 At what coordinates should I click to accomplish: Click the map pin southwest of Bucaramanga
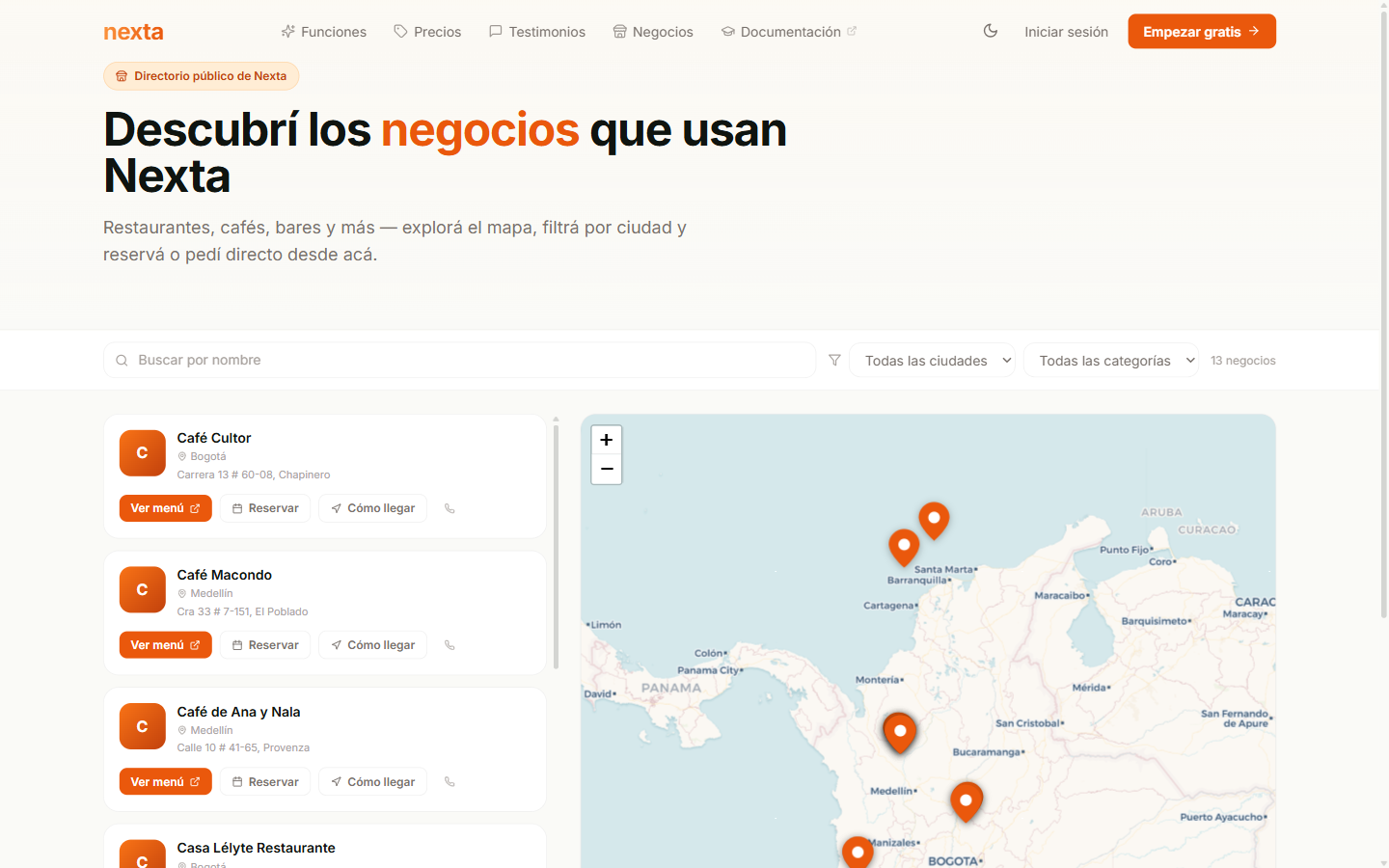966,801
